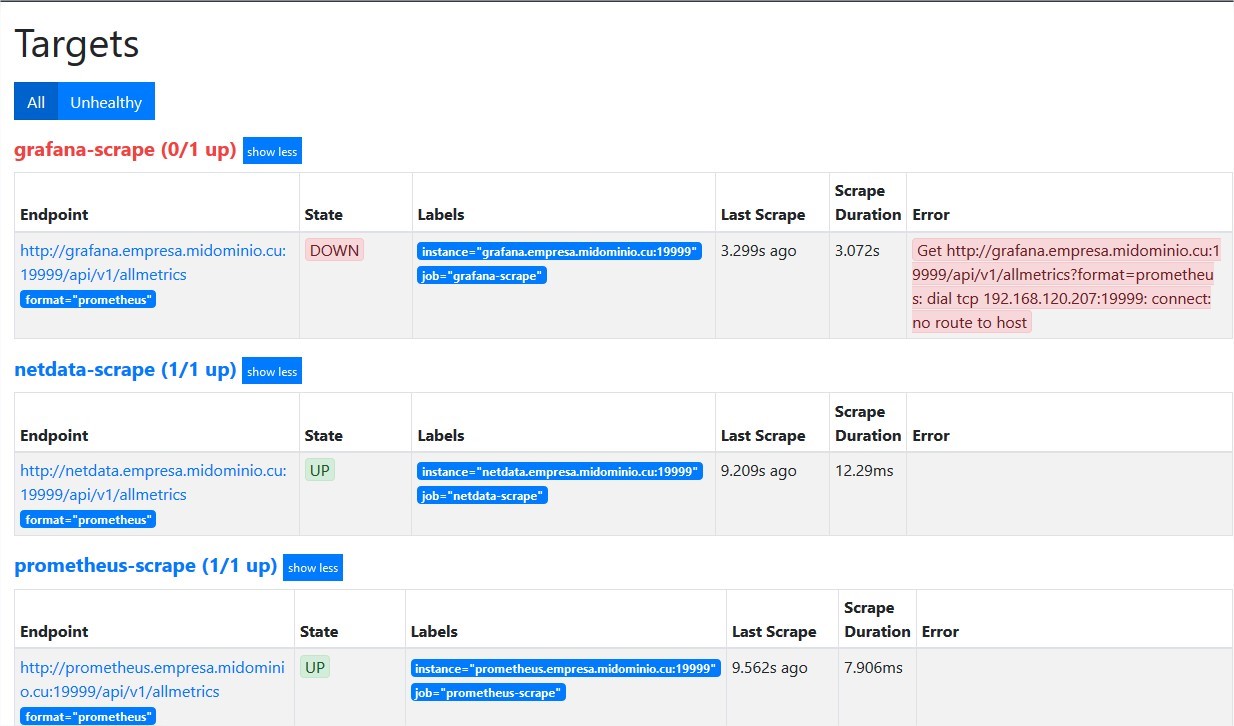Show only Unhealthy targets
This screenshot has width=1234, height=726.
(106, 102)
